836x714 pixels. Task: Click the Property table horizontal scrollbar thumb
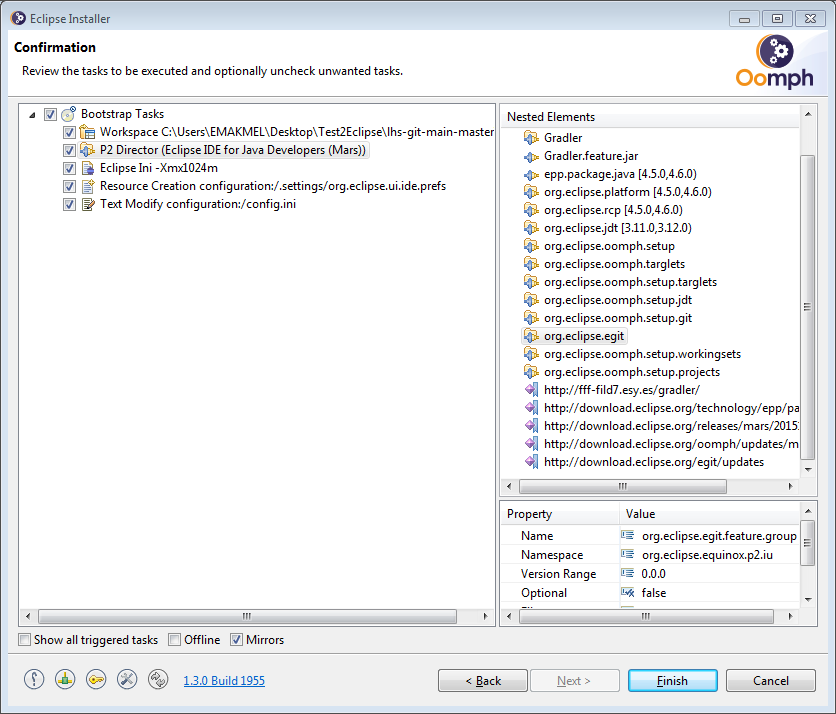646,616
